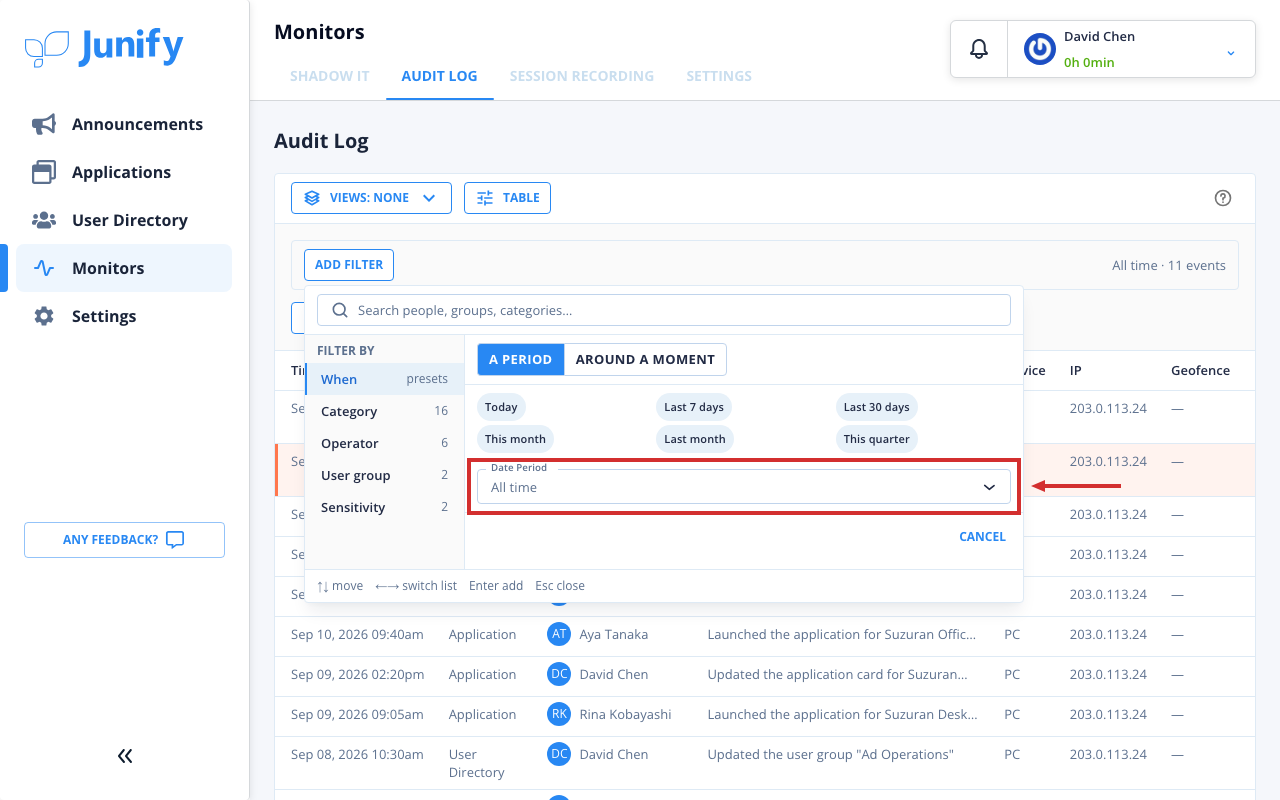Click the ANY FEEDBACK? button
The image size is (1280, 800).
124,540
